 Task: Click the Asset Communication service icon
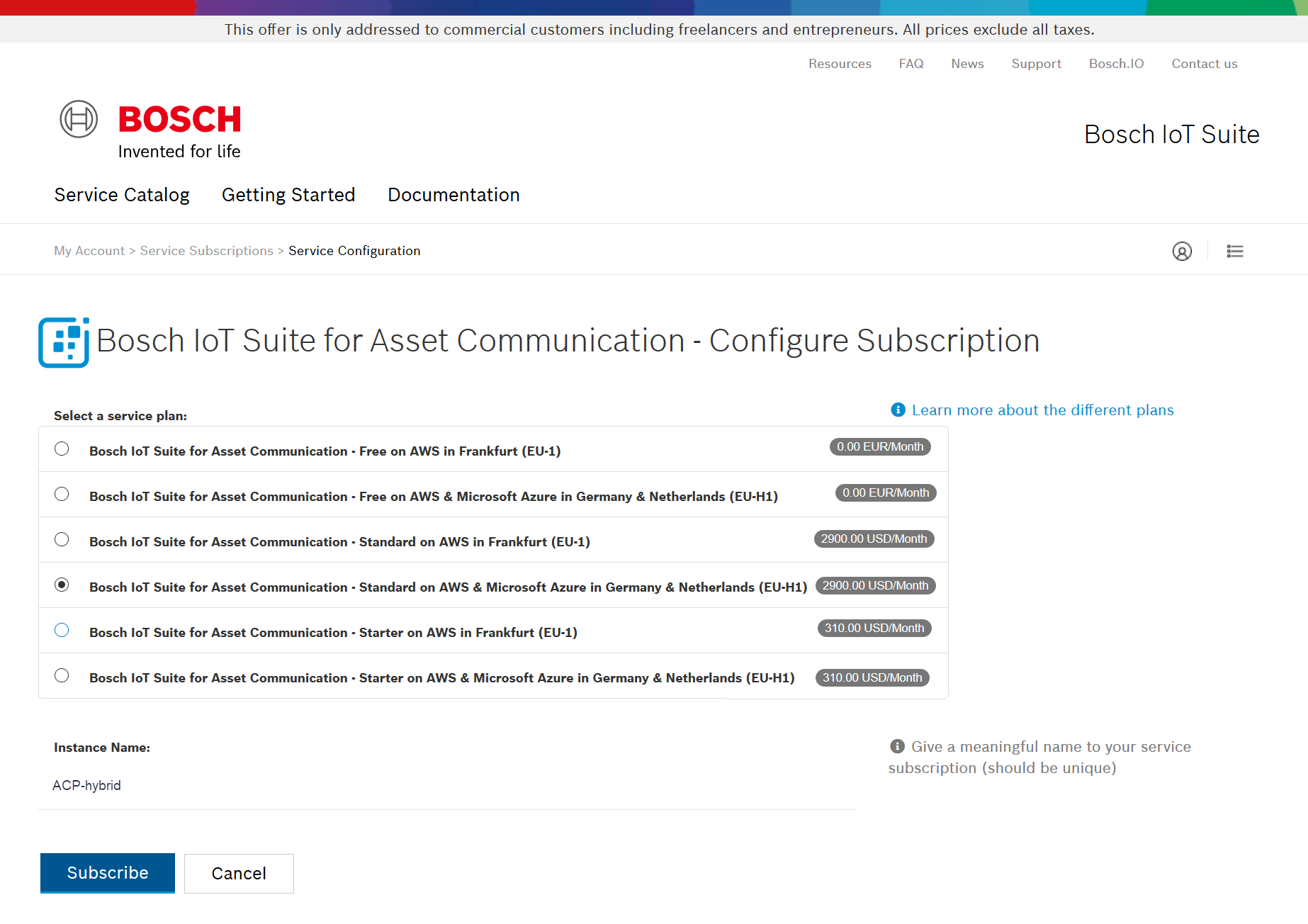pos(64,342)
